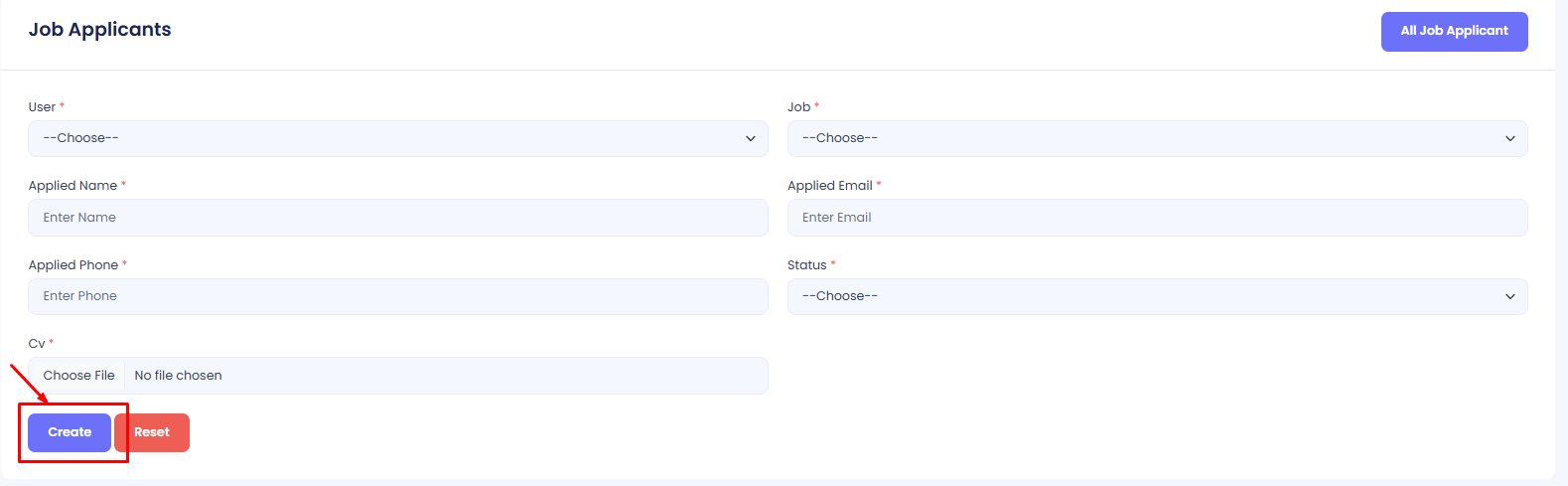1568x486 pixels.
Task: Focus the Enter Name text field
Action: point(397,218)
